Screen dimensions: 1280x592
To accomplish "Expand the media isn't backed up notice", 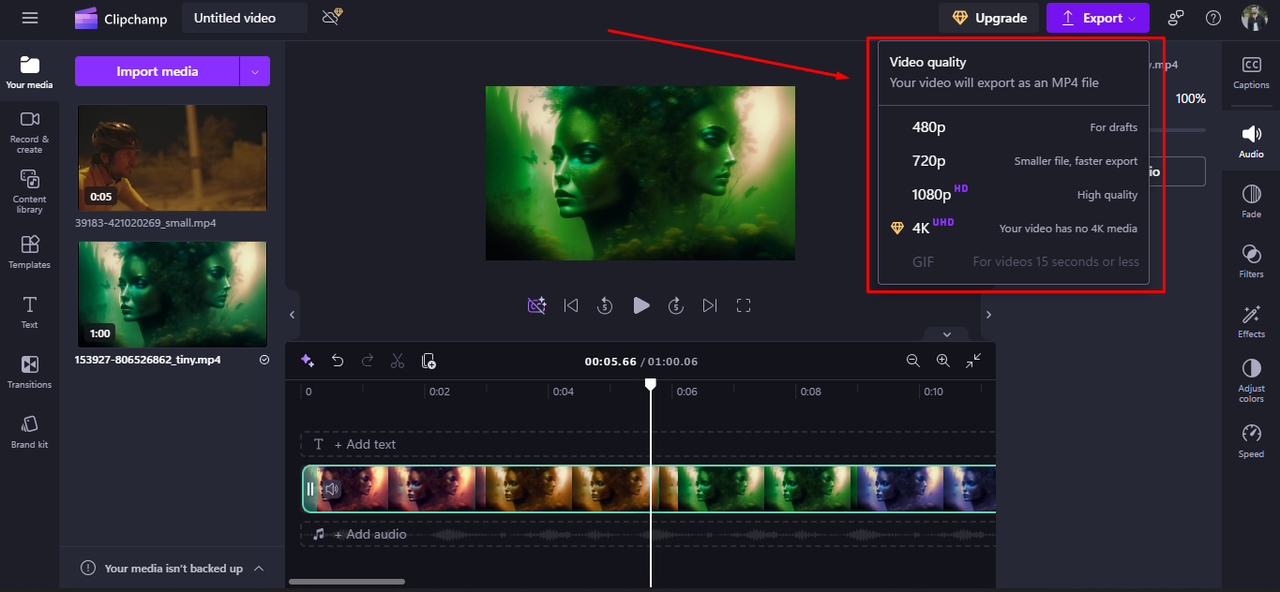I will (259, 568).
